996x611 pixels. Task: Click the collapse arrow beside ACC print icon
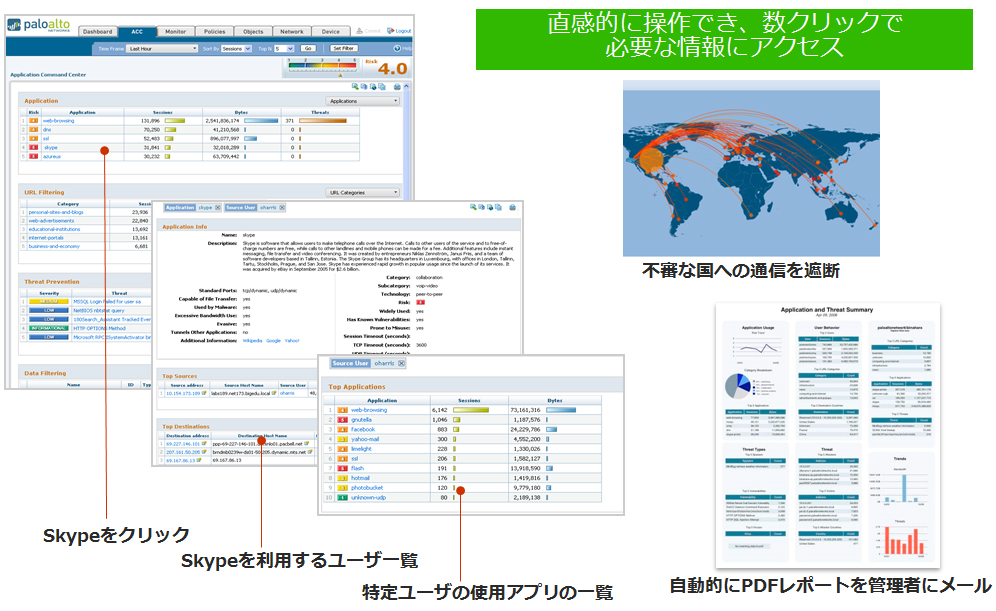pyautogui.click(x=407, y=86)
